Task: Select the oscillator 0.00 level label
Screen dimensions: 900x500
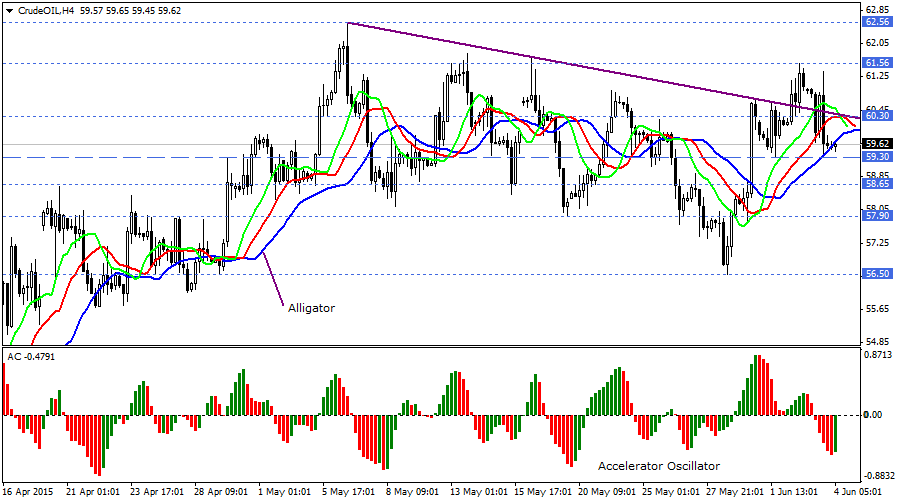Action: coord(874,414)
